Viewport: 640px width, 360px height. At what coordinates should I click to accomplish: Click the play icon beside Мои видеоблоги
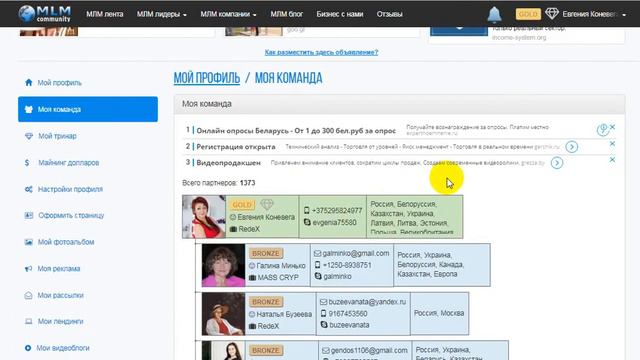click(x=28, y=348)
